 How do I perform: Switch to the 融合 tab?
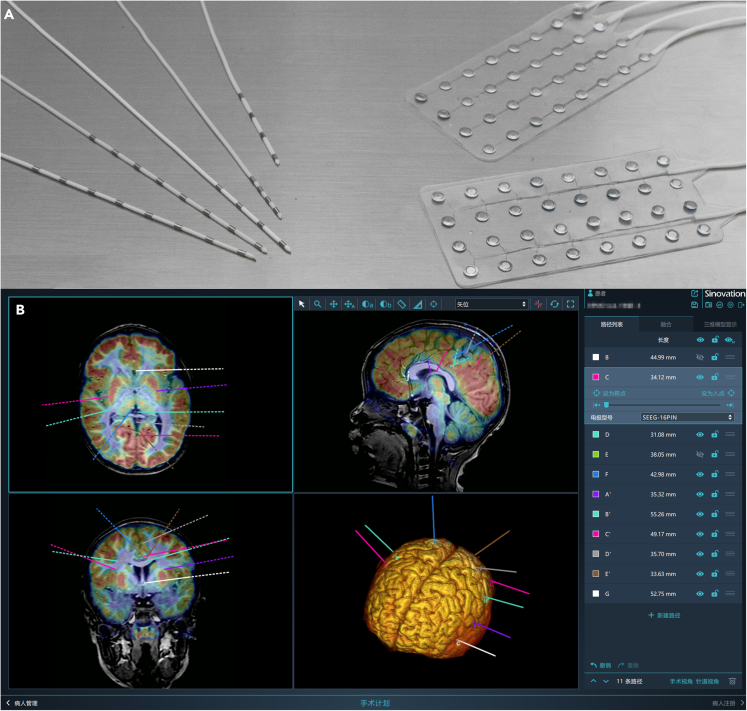pos(664,324)
